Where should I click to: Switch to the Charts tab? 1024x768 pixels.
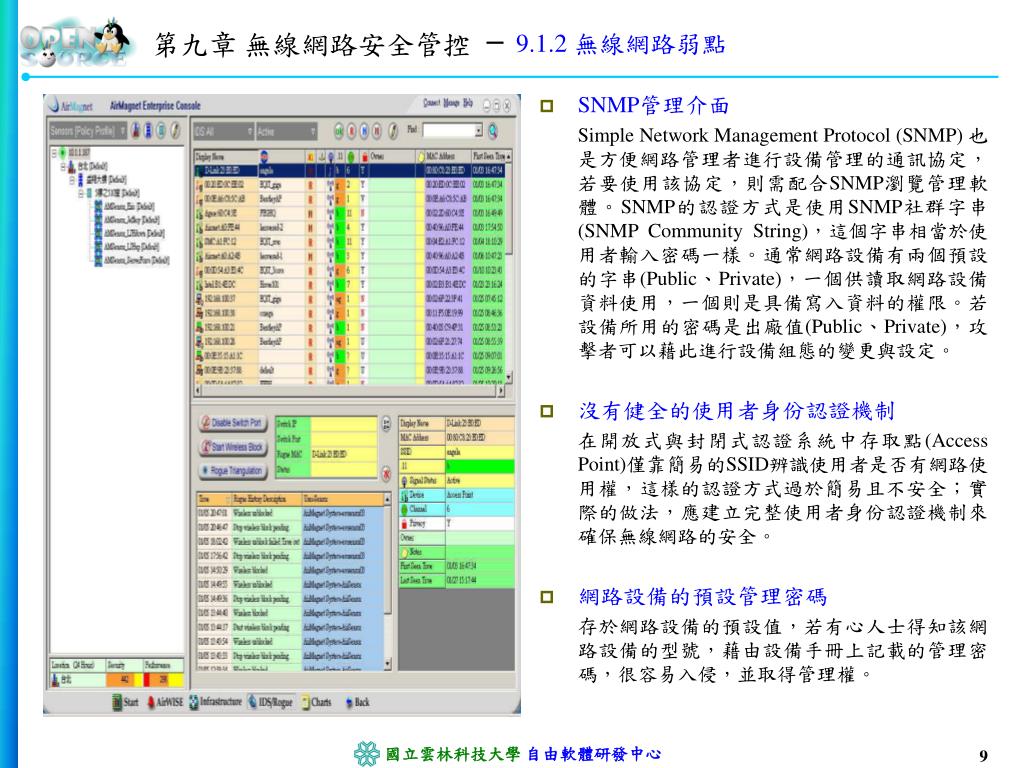pos(317,703)
